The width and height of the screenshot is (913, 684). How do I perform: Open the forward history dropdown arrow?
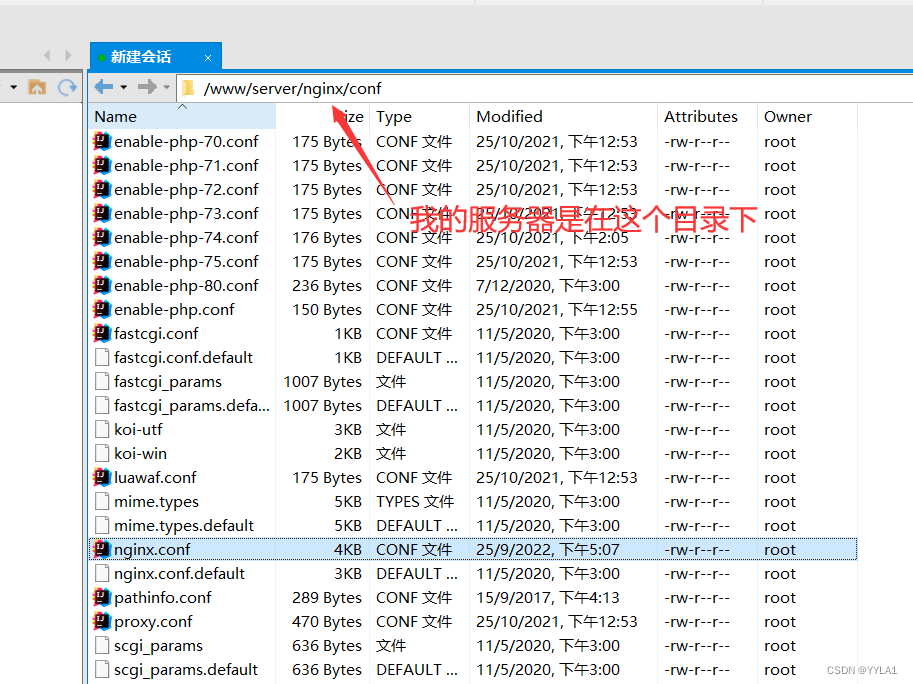pyautogui.click(x=167, y=88)
